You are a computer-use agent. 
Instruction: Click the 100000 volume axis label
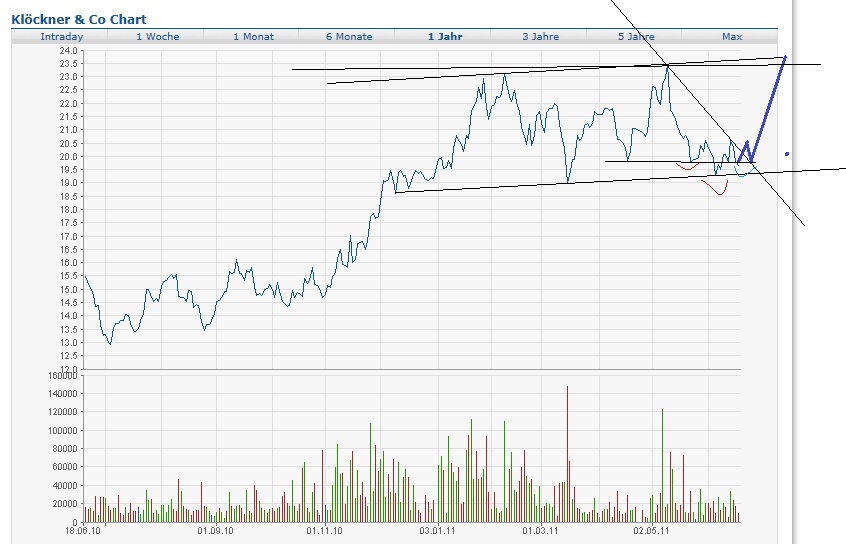(x=63, y=431)
